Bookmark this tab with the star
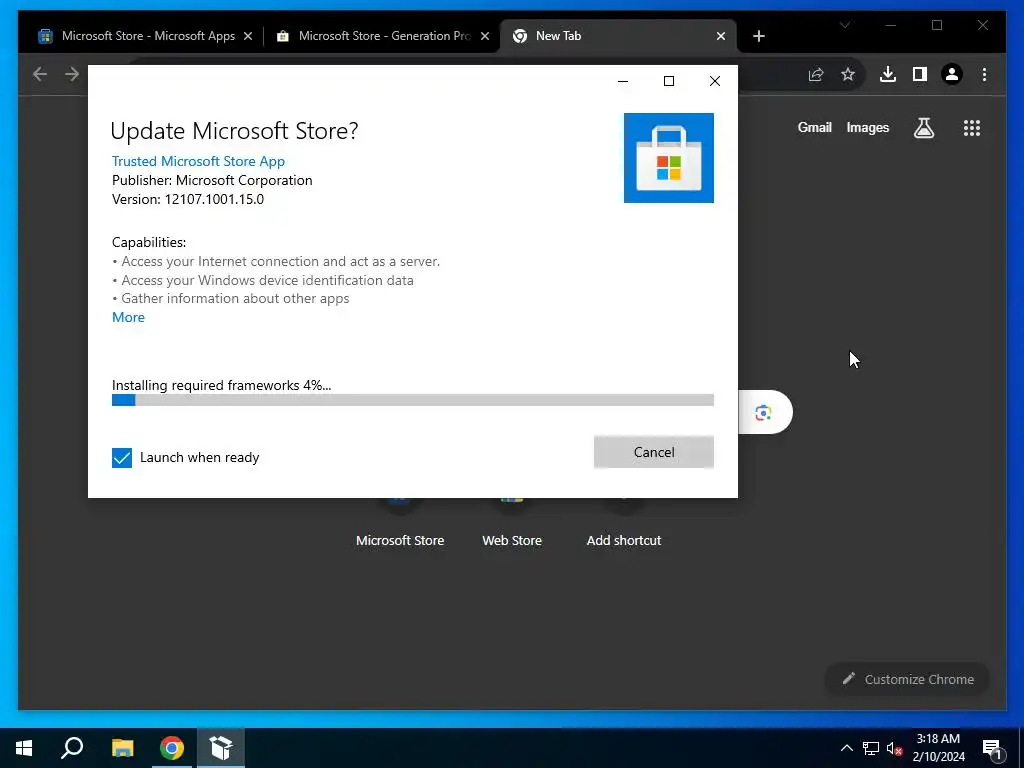Viewport: 1024px width, 768px height. 848,74
